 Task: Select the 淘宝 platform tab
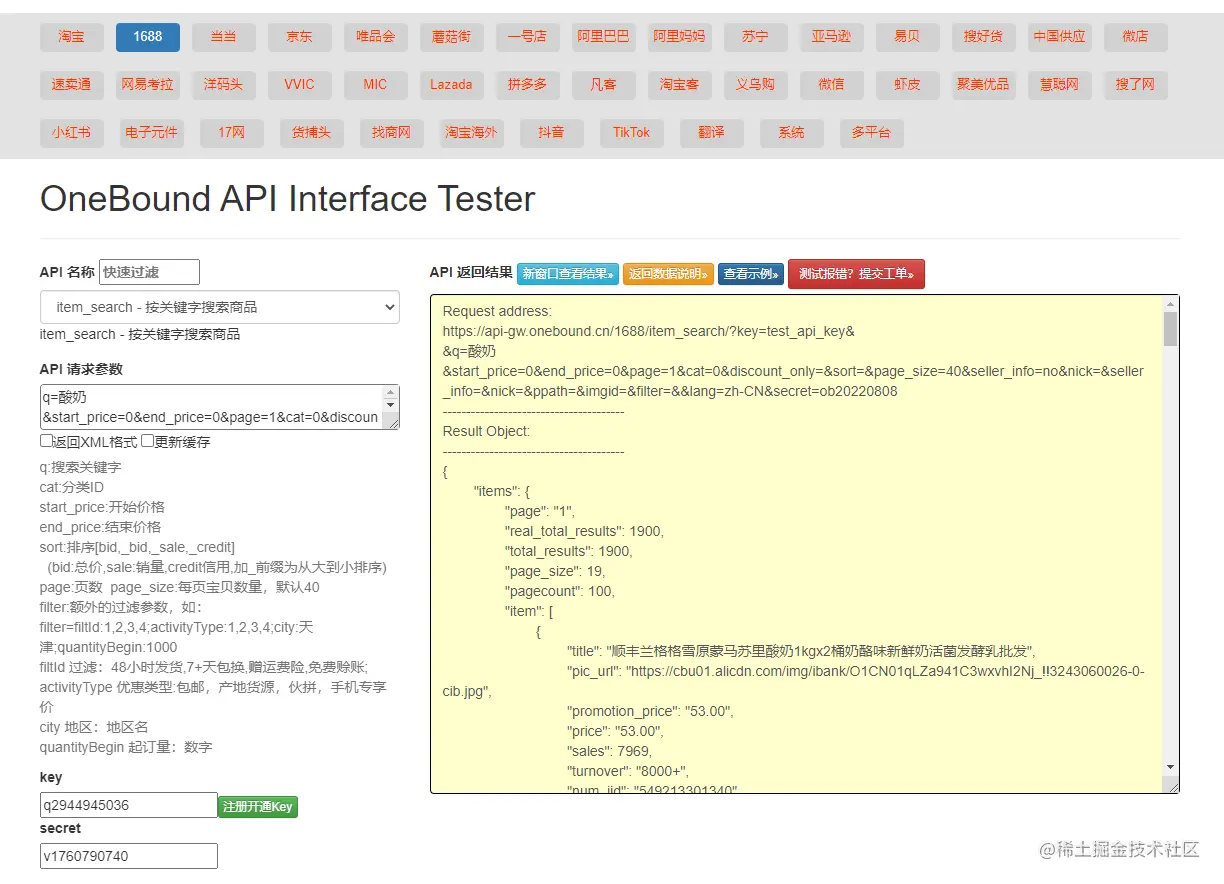pos(72,37)
